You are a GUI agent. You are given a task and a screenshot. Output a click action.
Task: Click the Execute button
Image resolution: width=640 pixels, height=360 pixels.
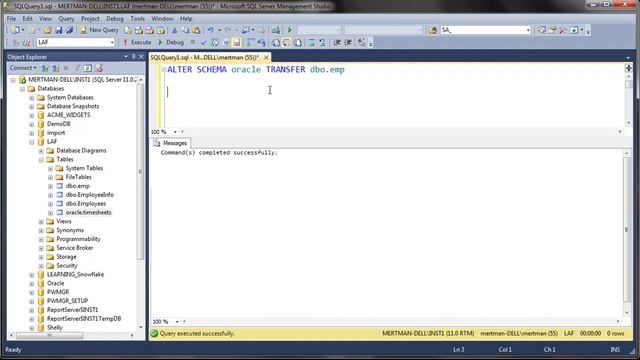click(137, 42)
